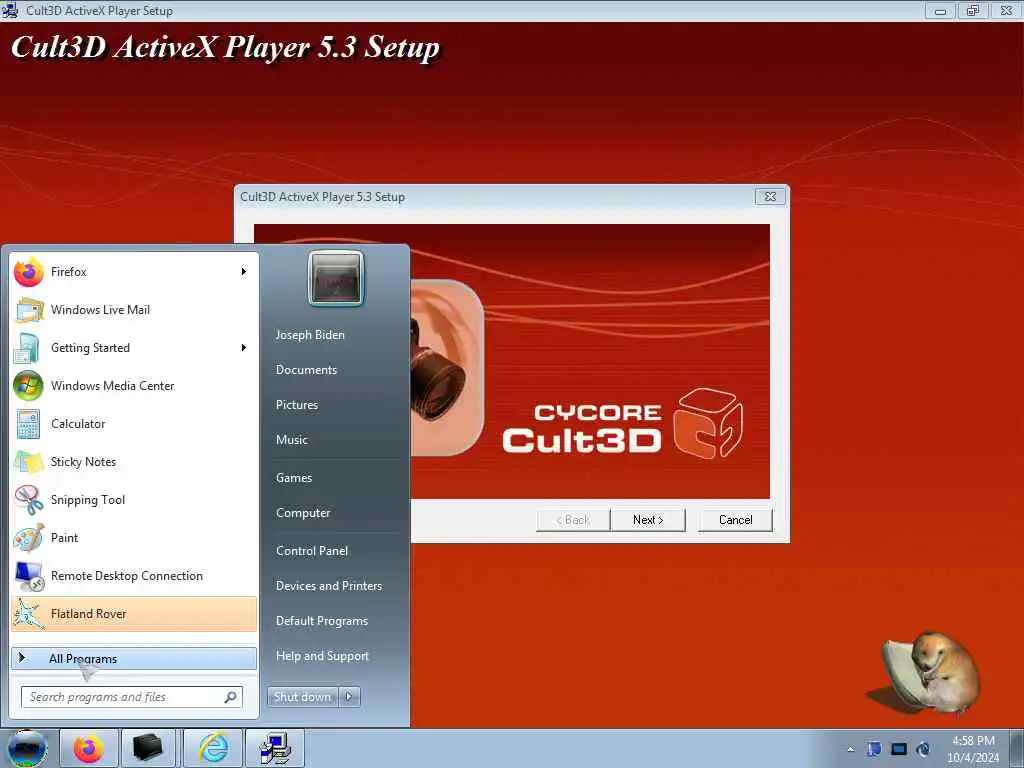Open Internet Explorer from taskbar
The width and height of the screenshot is (1024, 768).
pyautogui.click(x=214, y=748)
